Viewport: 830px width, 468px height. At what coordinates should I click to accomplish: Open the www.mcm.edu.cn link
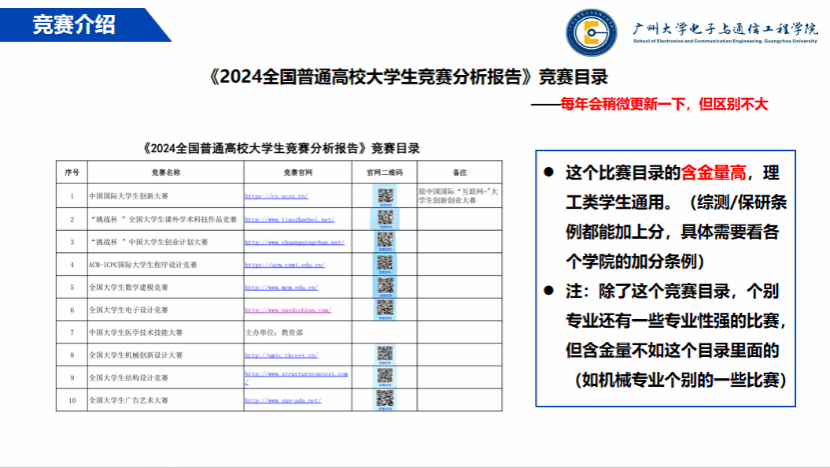point(281,287)
